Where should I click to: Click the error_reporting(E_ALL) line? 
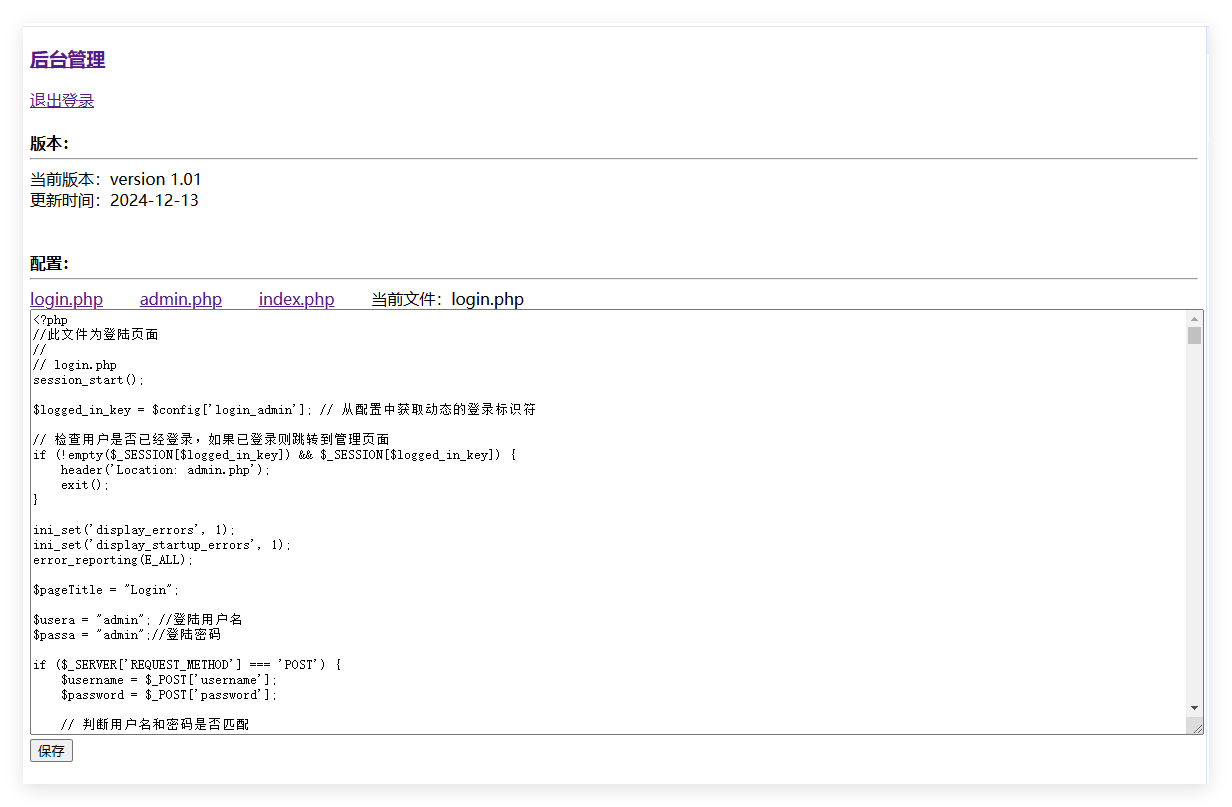click(x=112, y=560)
